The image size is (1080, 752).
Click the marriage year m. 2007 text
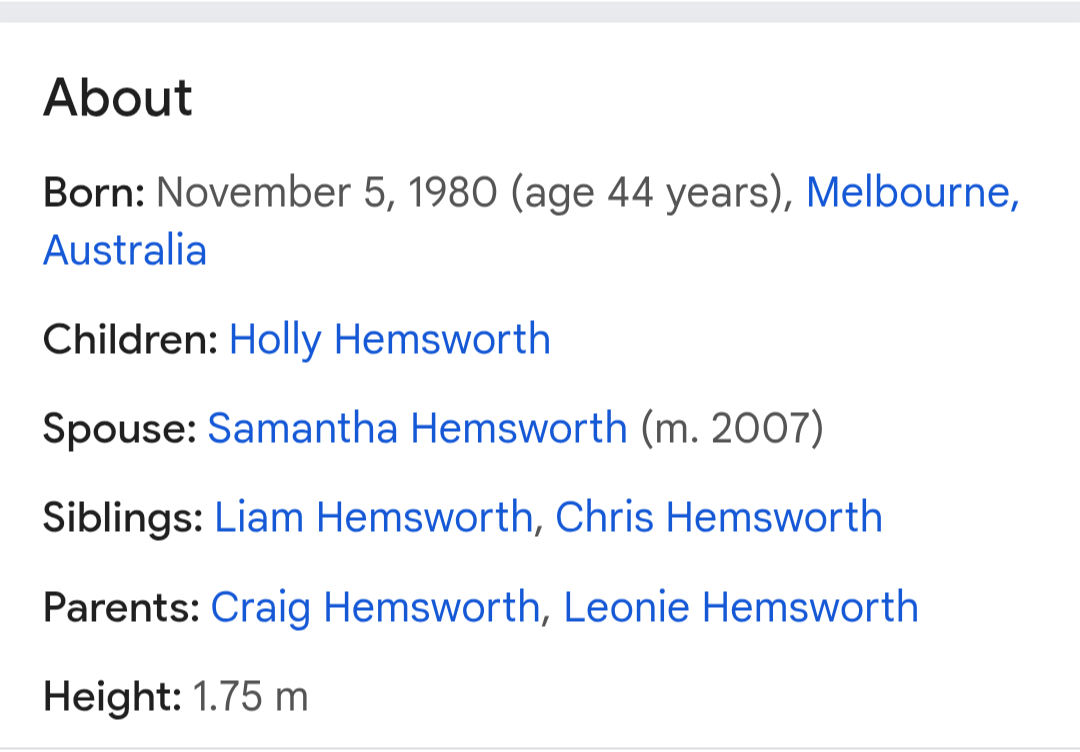pyautogui.click(x=732, y=429)
